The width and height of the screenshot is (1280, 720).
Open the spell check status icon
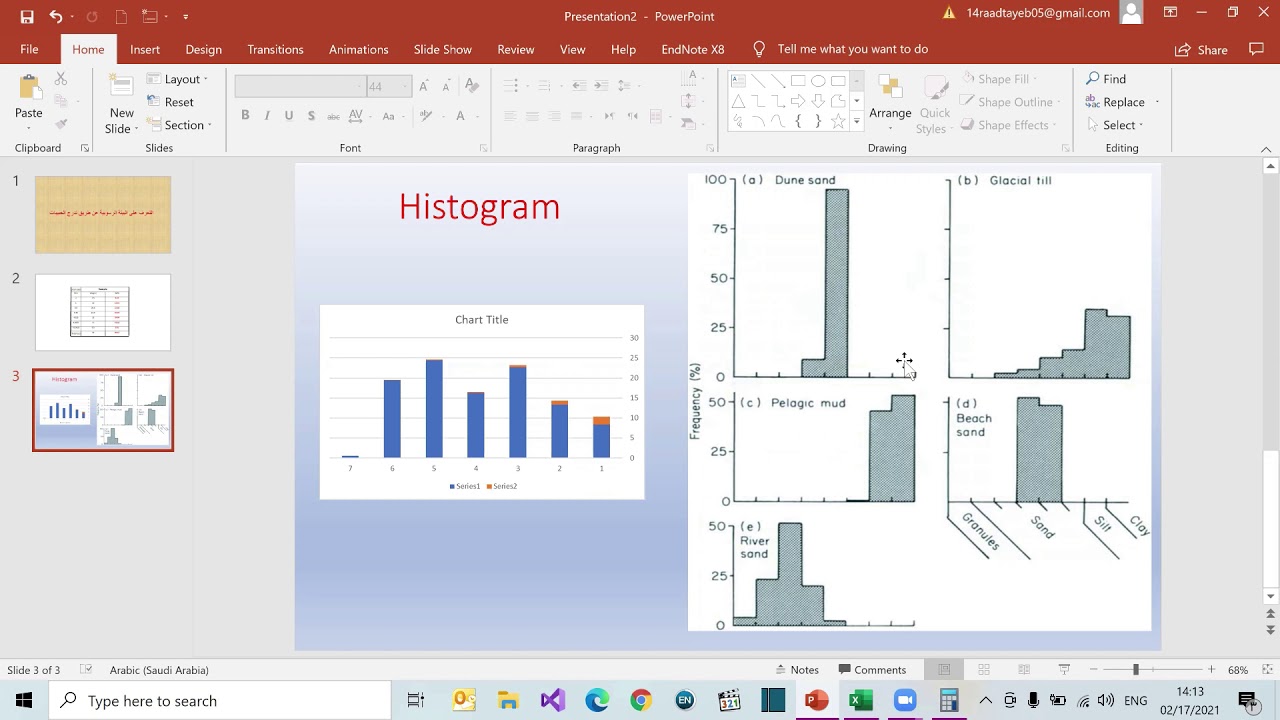pos(86,670)
